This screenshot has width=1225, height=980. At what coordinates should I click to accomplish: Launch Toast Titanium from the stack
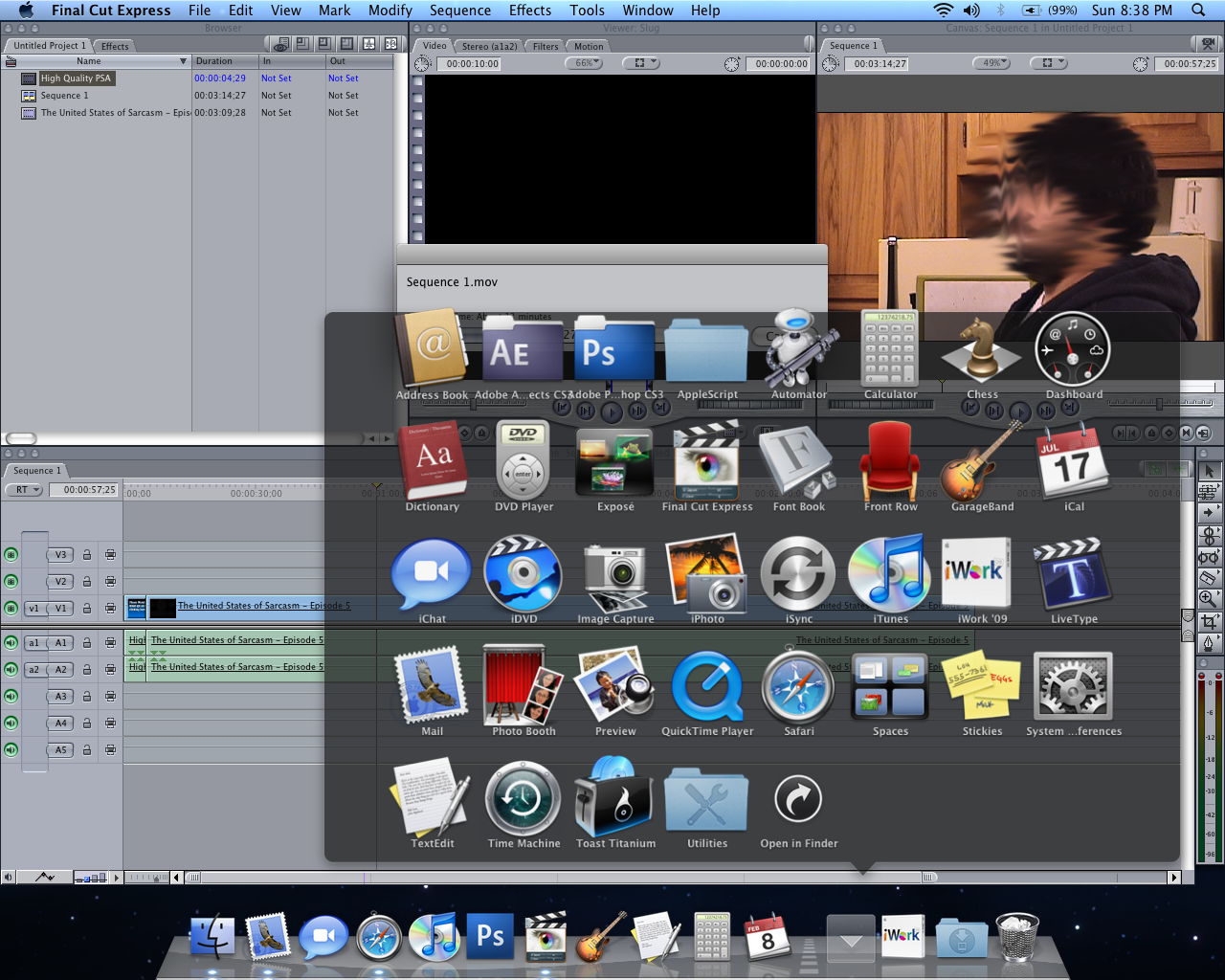click(x=615, y=796)
